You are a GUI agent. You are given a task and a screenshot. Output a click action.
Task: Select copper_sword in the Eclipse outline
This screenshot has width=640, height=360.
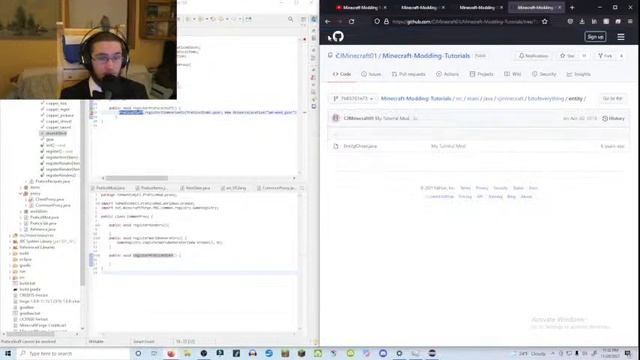coord(58,127)
